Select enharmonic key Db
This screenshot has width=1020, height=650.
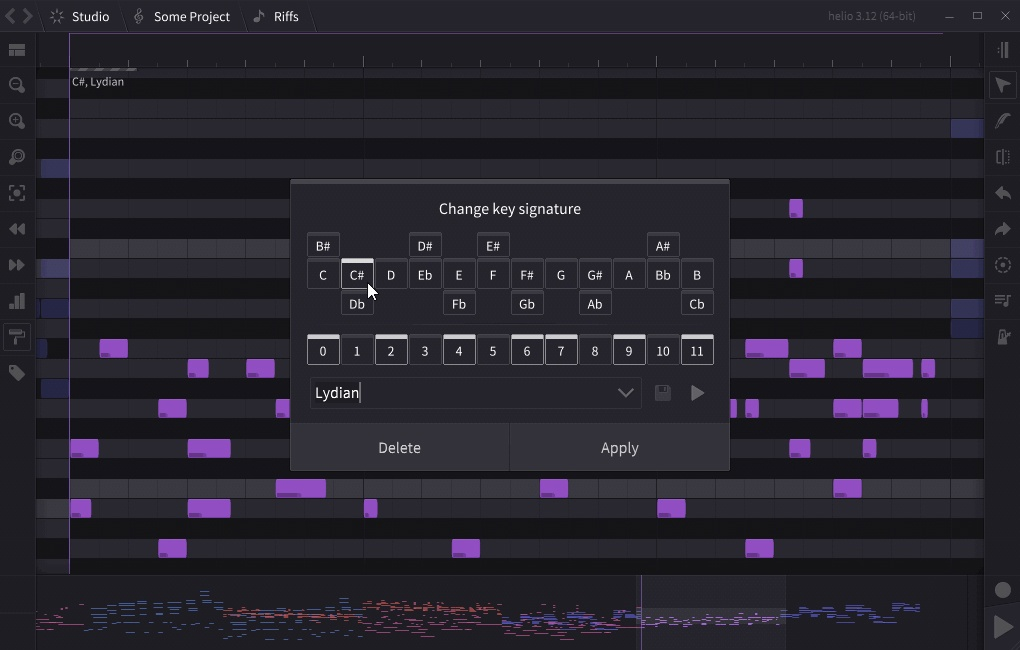point(356,303)
